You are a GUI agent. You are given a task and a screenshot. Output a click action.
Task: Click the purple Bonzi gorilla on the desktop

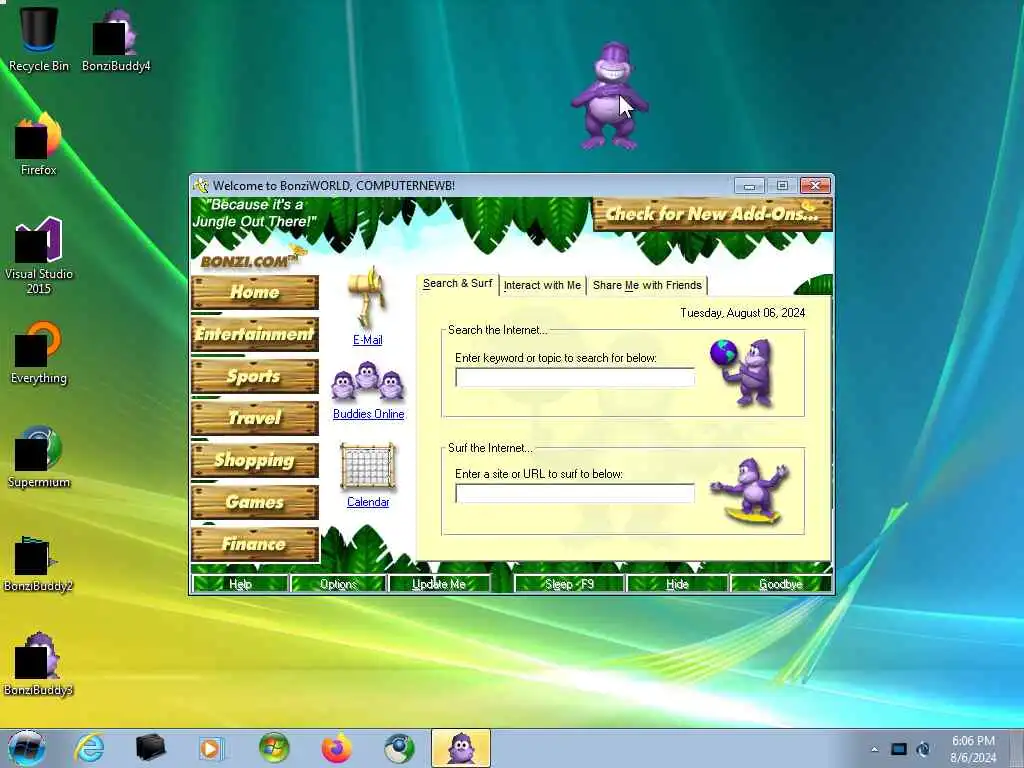click(x=610, y=96)
